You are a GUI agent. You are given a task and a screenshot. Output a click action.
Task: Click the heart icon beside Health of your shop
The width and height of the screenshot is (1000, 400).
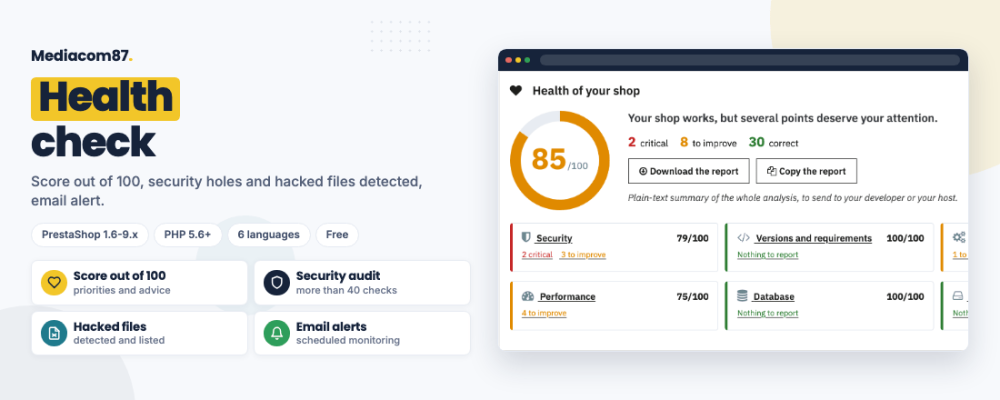click(x=515, y=91)
